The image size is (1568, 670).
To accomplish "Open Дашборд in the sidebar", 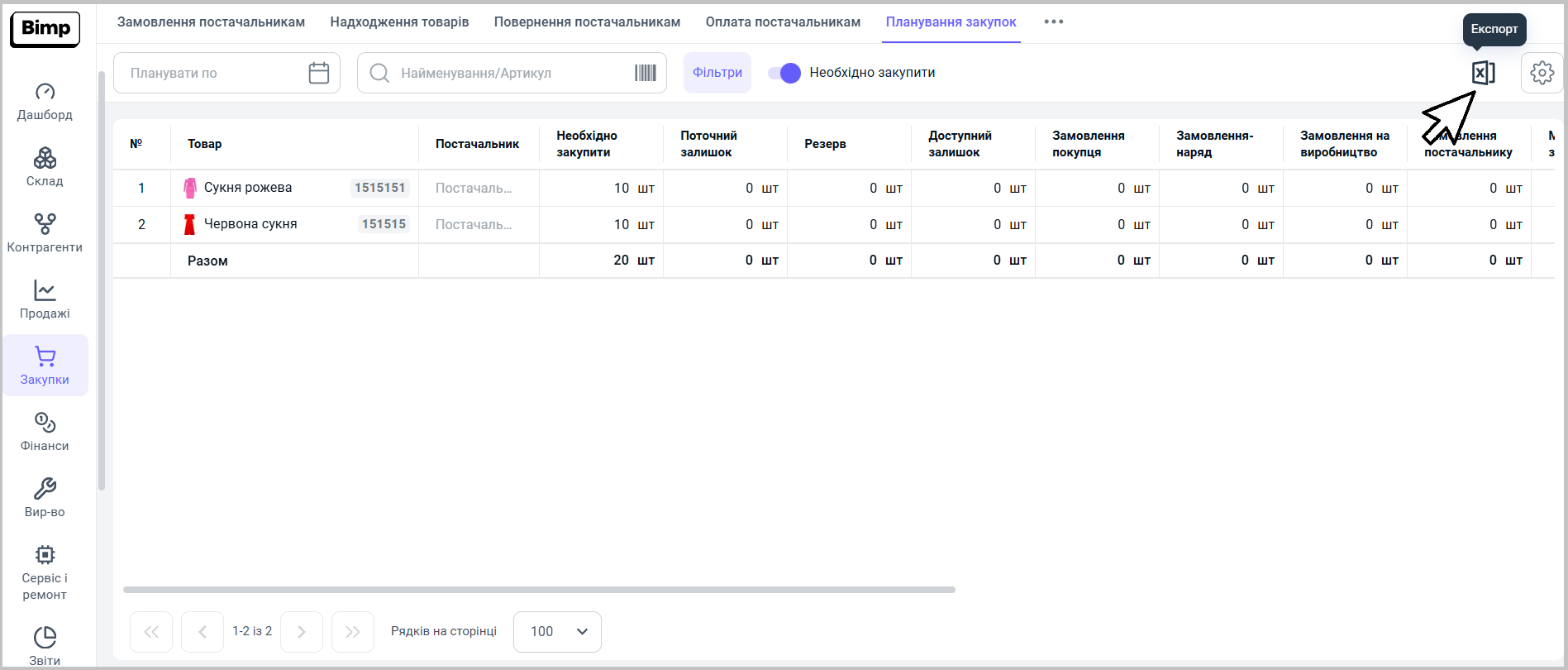I will (45, 101).
